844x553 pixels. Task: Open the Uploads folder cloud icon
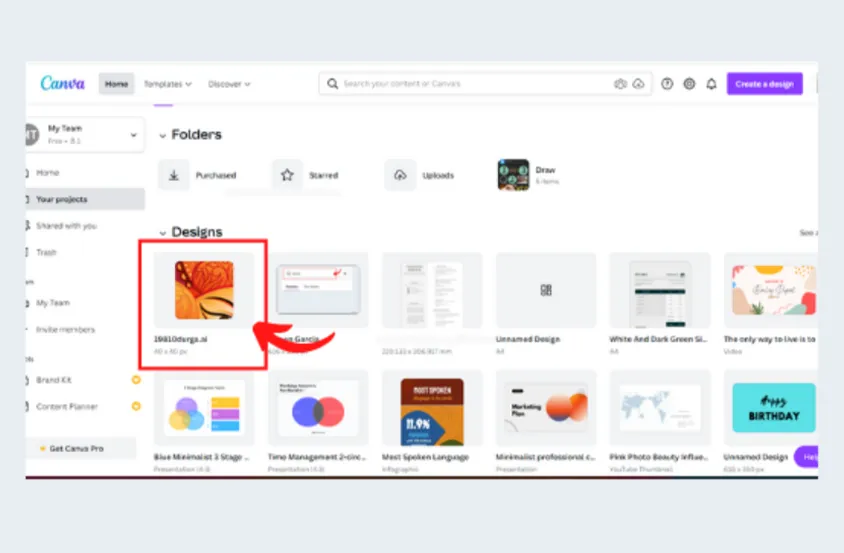(400, 175)
